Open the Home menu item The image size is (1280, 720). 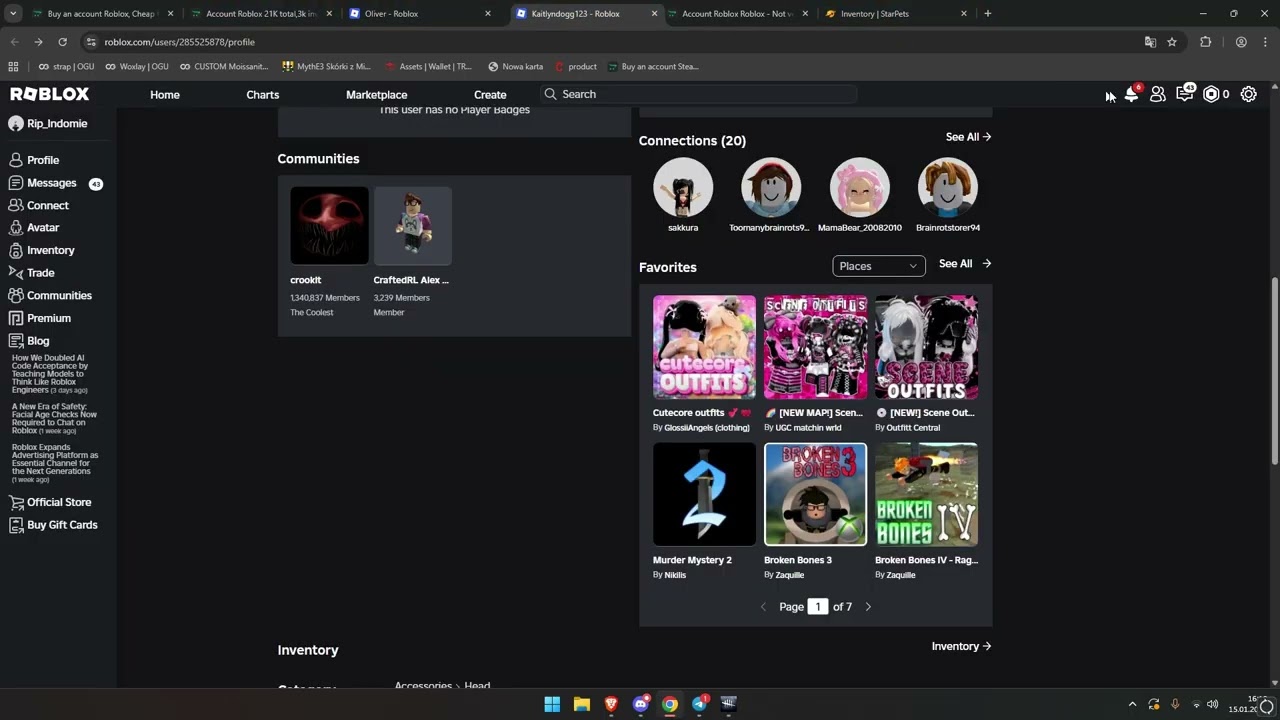[165, 94]
